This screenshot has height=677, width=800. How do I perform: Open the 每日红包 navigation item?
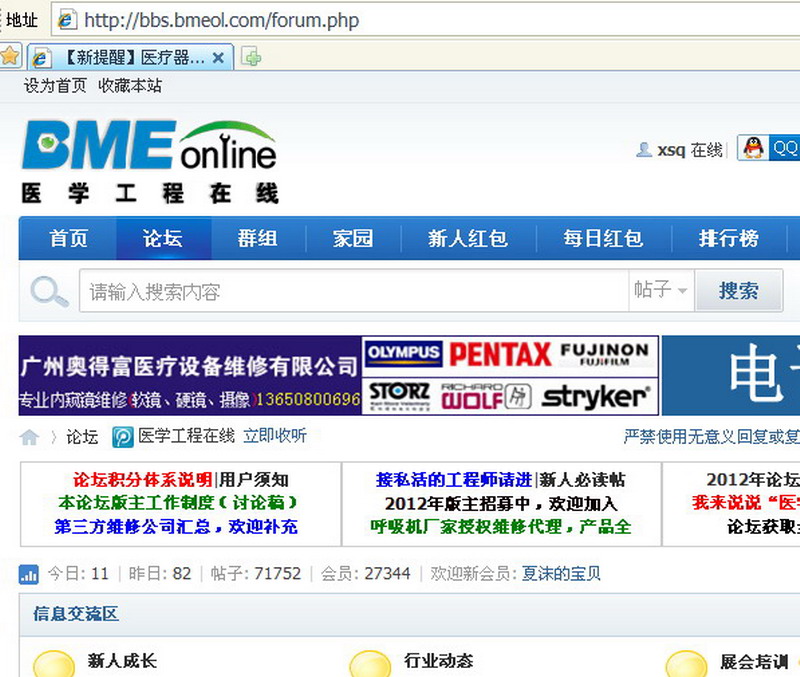[602, 239]
